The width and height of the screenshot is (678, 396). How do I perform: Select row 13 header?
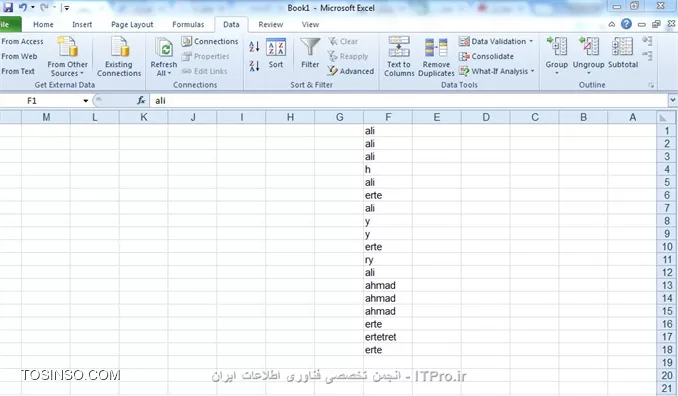[667, 285]
